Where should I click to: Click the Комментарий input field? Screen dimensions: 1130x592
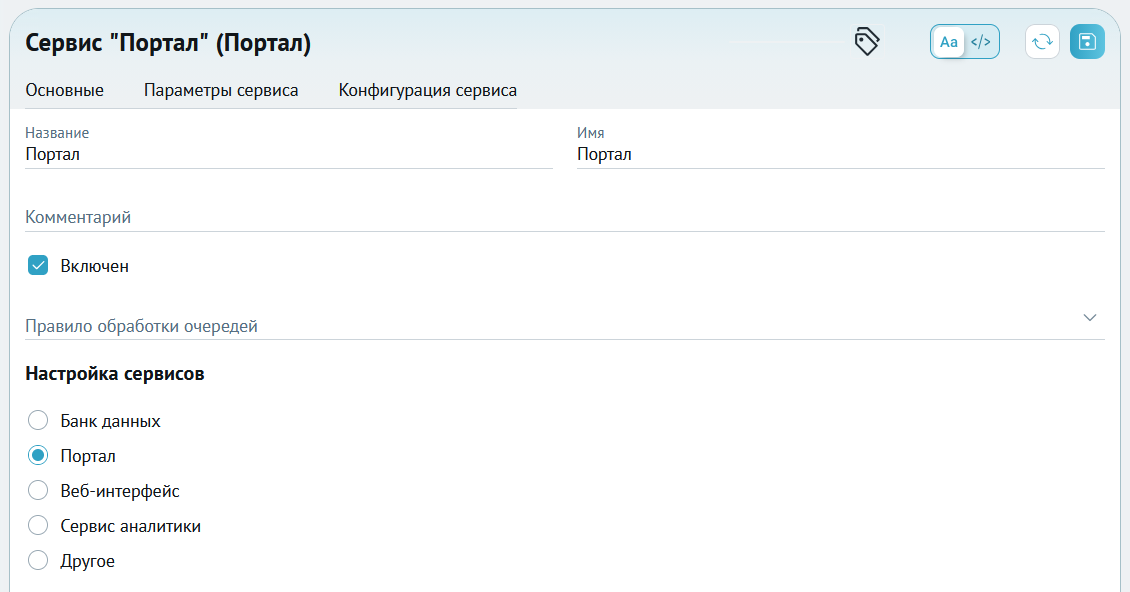pyautogui.click(x=565, y=217)
